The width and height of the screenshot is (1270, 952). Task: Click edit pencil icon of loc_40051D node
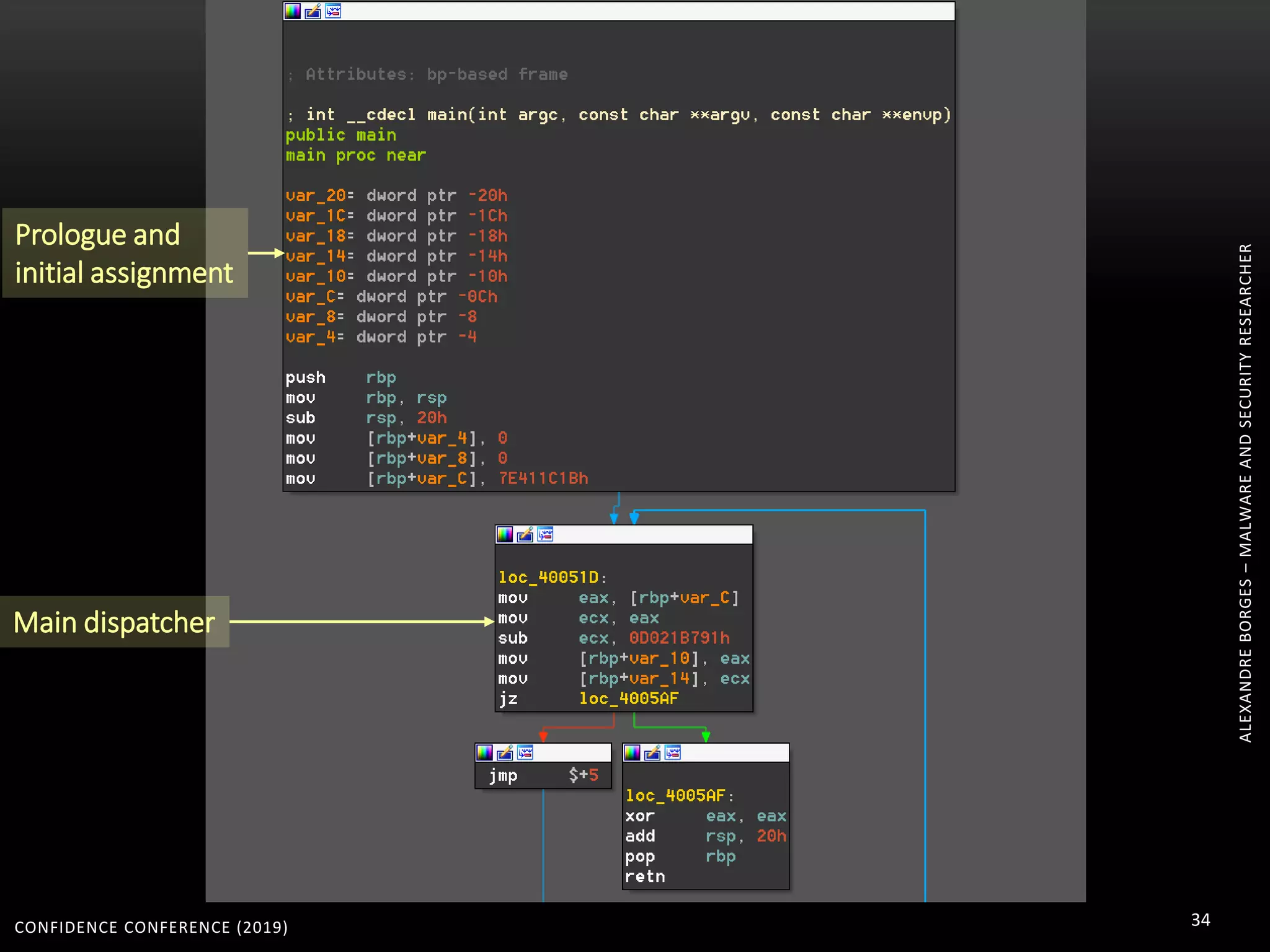525,534
